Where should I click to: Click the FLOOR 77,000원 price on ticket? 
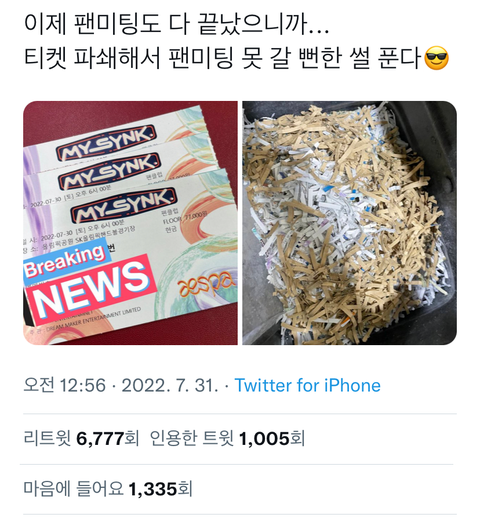click(185, 218)
